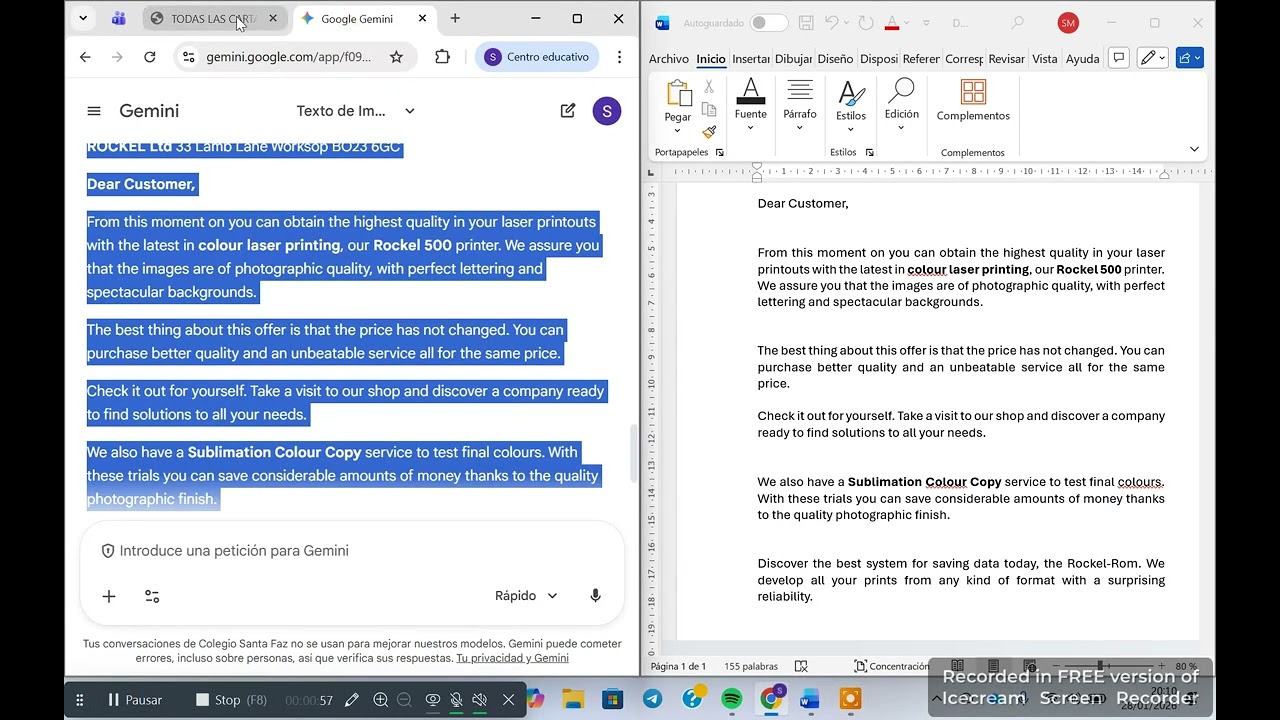Expand the Fuente group
This screenshot has width=1280, height=720.
[x=750, y=105]
